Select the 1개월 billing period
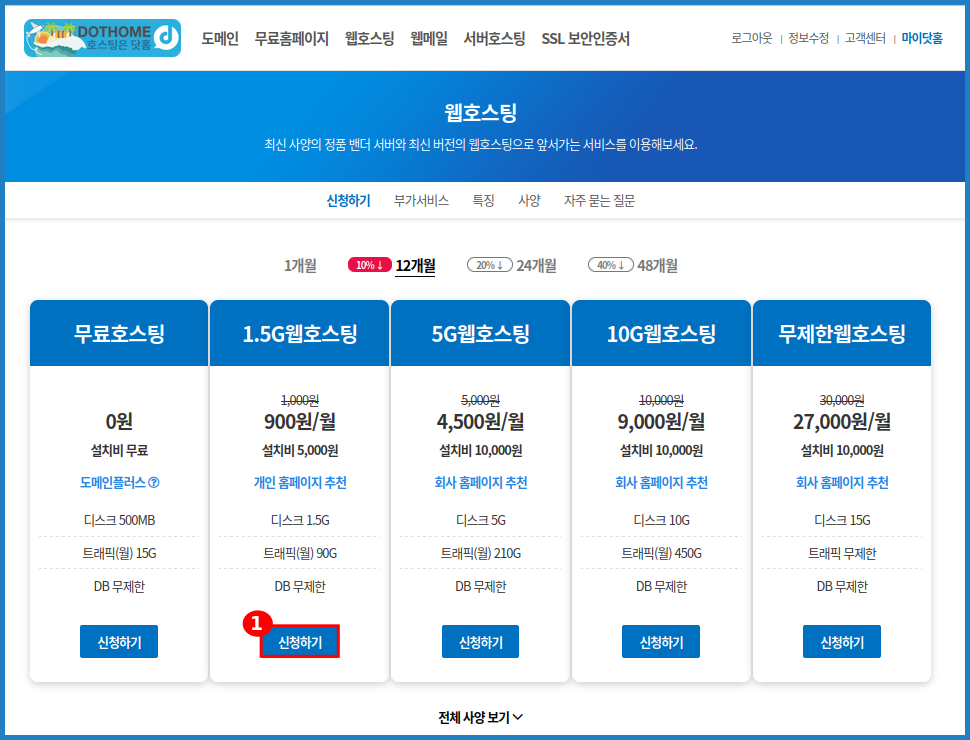The height and width of the screenshot is (740, 970). (300, 265)
